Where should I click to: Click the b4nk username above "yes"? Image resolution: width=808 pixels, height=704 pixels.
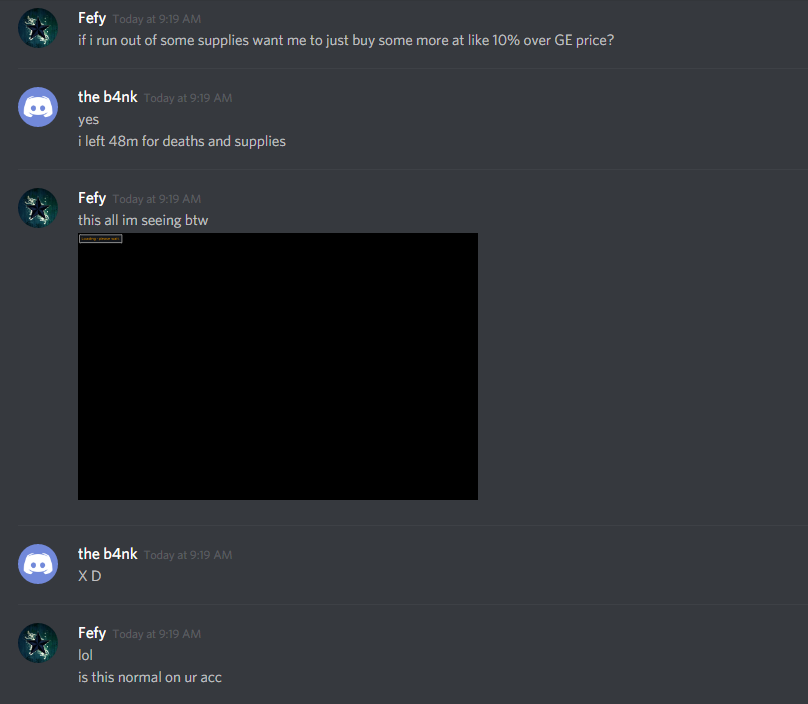(107, 97)
